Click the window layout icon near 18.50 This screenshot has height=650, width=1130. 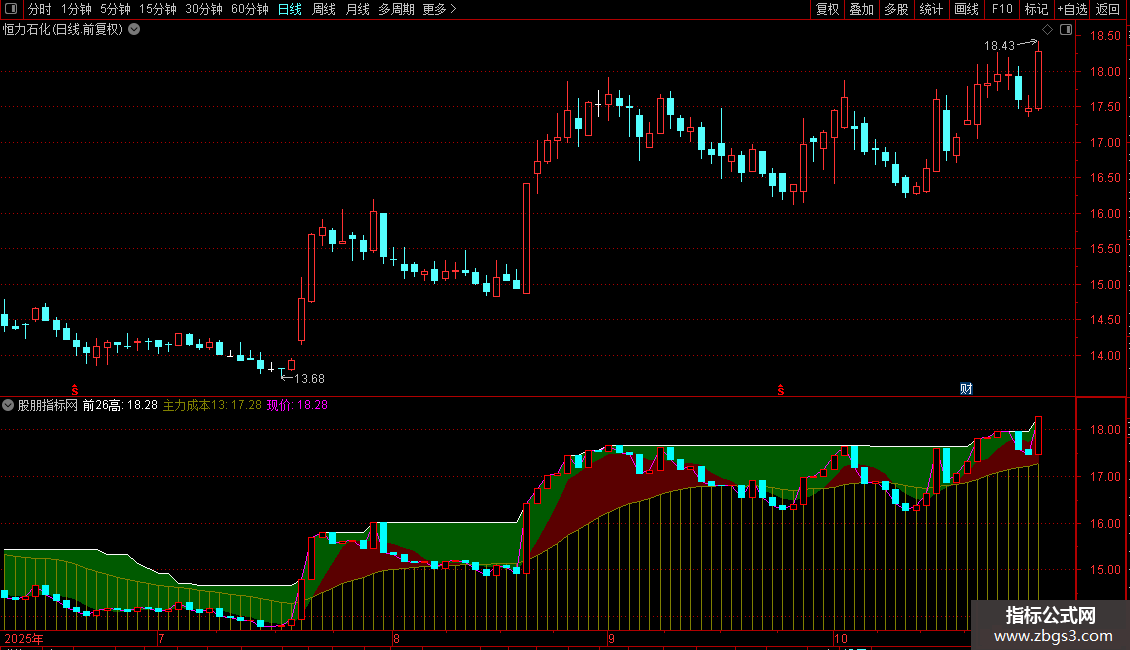click(x=1066, y=29)
